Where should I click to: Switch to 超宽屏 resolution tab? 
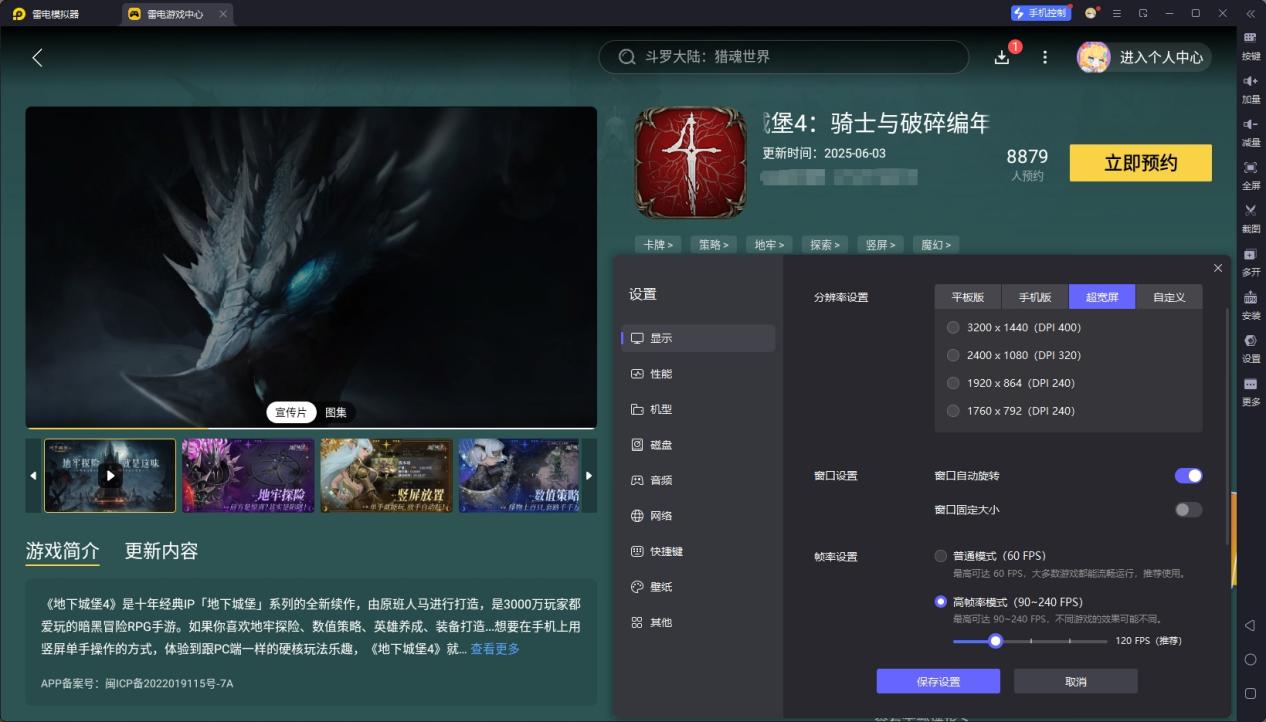1102,297
